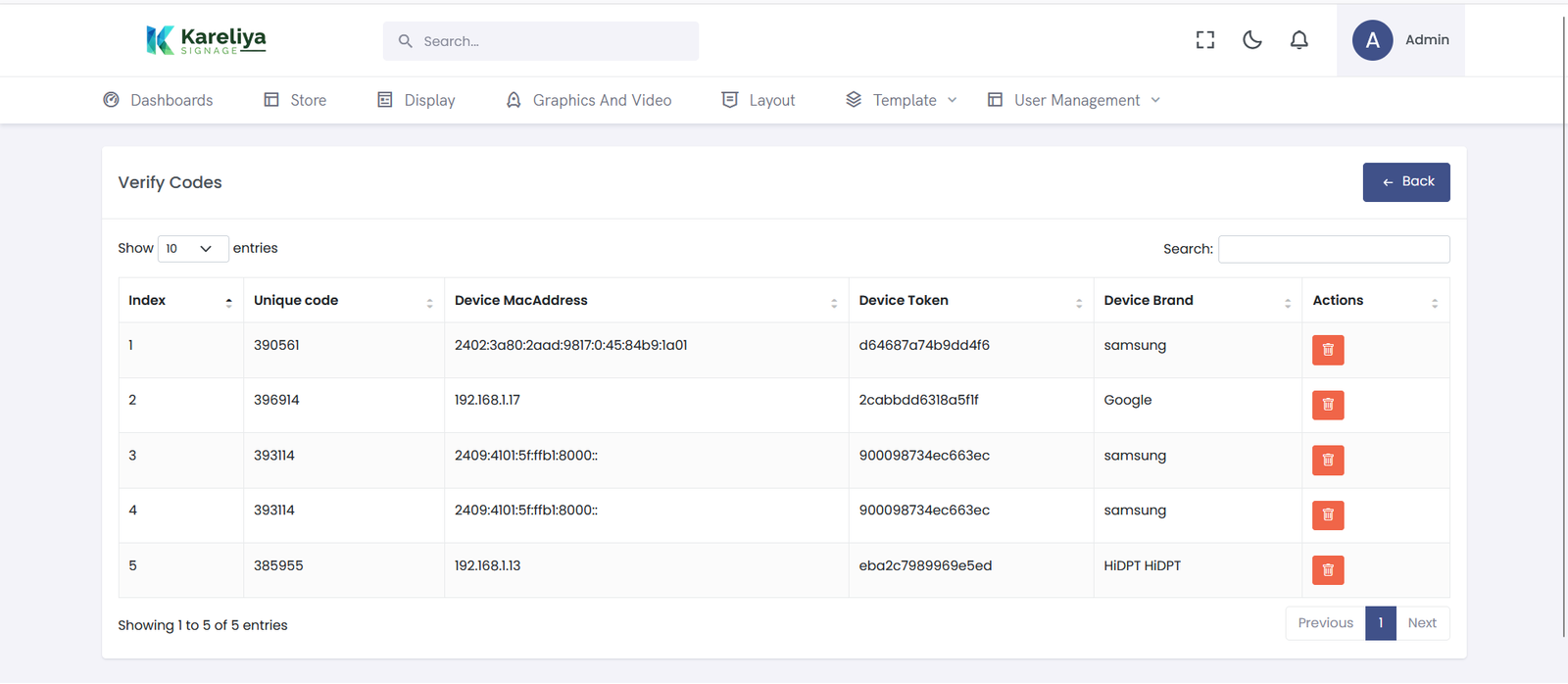This screenshot has height=684, width=1568.
Task: Delete row with index 3
Action: click(x=1328, y=460)
